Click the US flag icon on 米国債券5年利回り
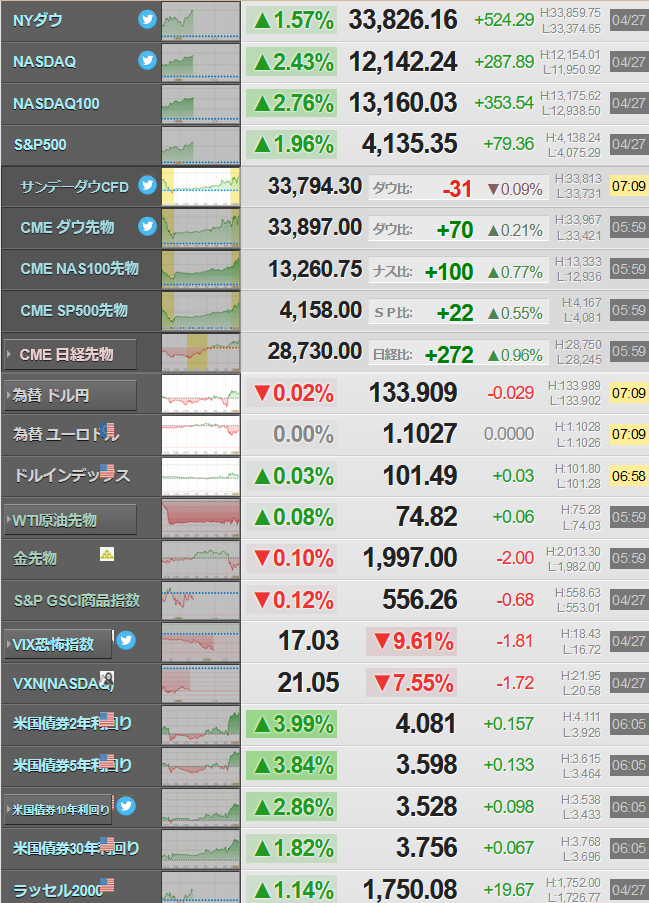The height and width of the screenshot is (903, 649). 107,761
